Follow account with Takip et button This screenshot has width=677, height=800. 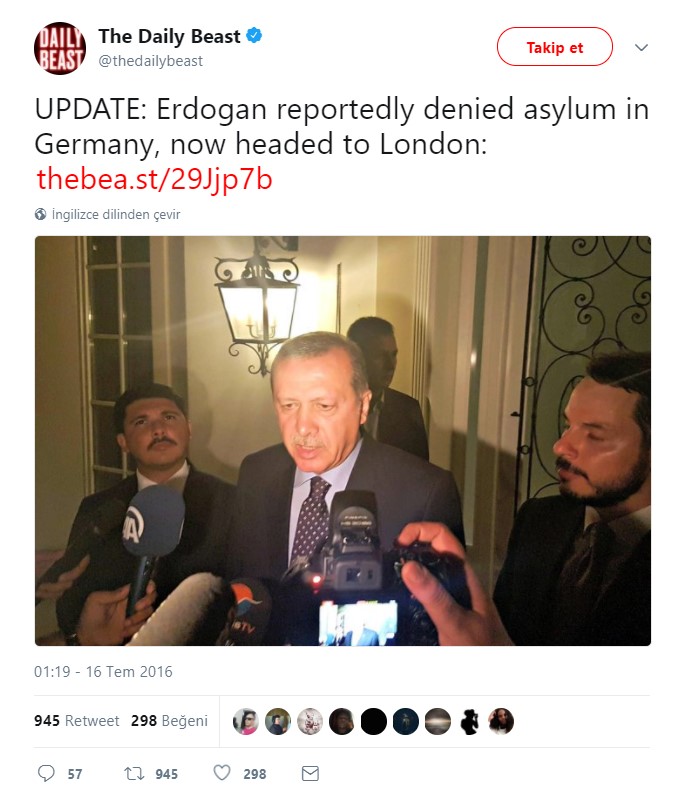pos(555,47)
